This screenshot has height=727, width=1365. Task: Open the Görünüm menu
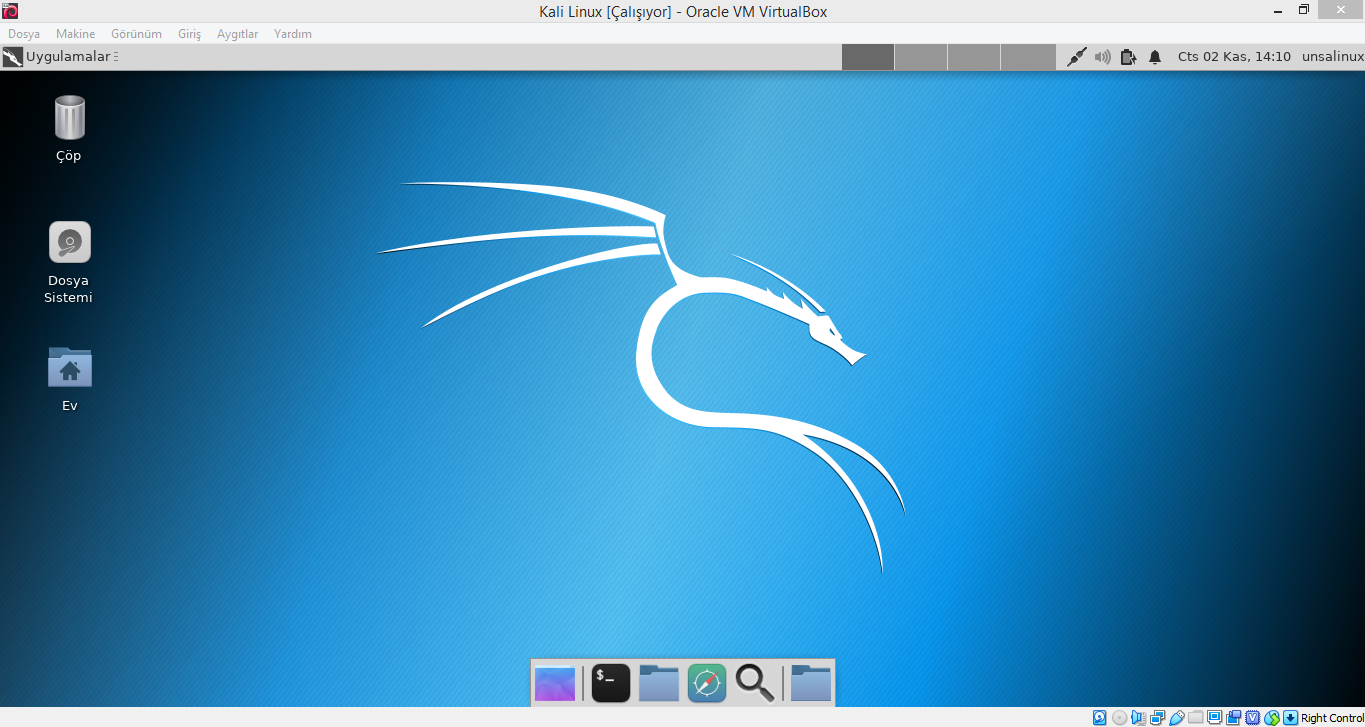pos(136,34)
